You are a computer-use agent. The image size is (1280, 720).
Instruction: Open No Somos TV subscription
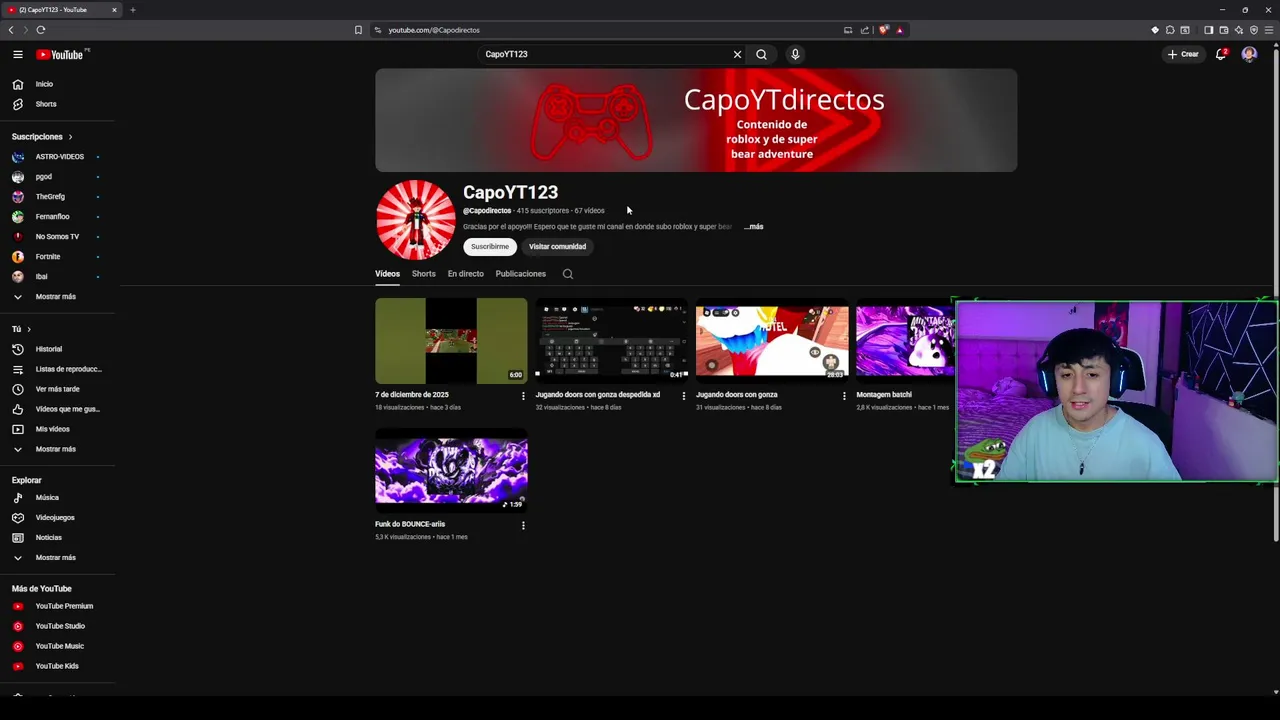pos(57,237)
